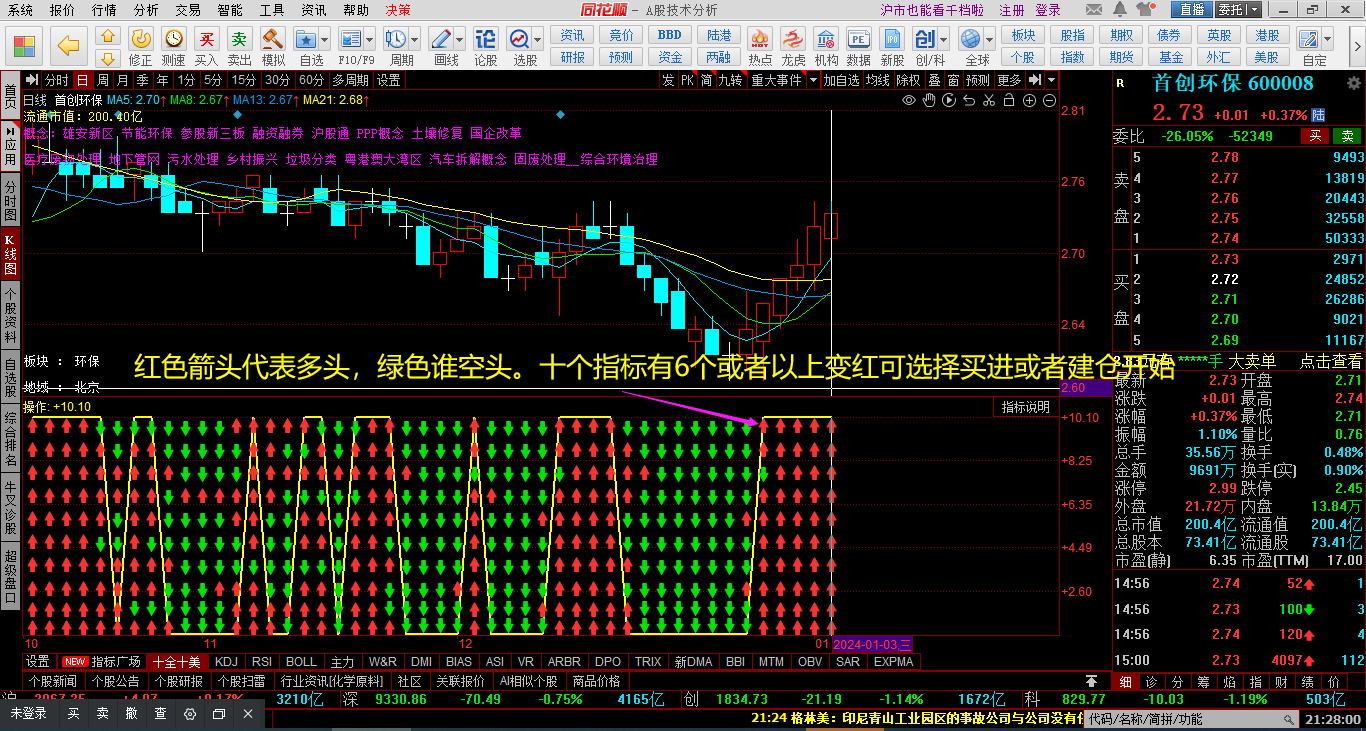Toggle the 预测 option in chart top bar

pos(978,80)
